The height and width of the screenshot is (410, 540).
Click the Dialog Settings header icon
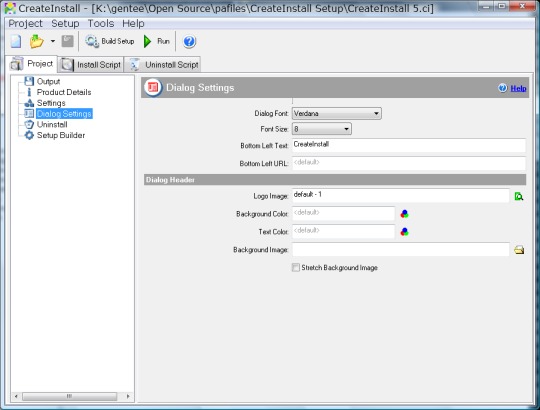pos(153,87)
